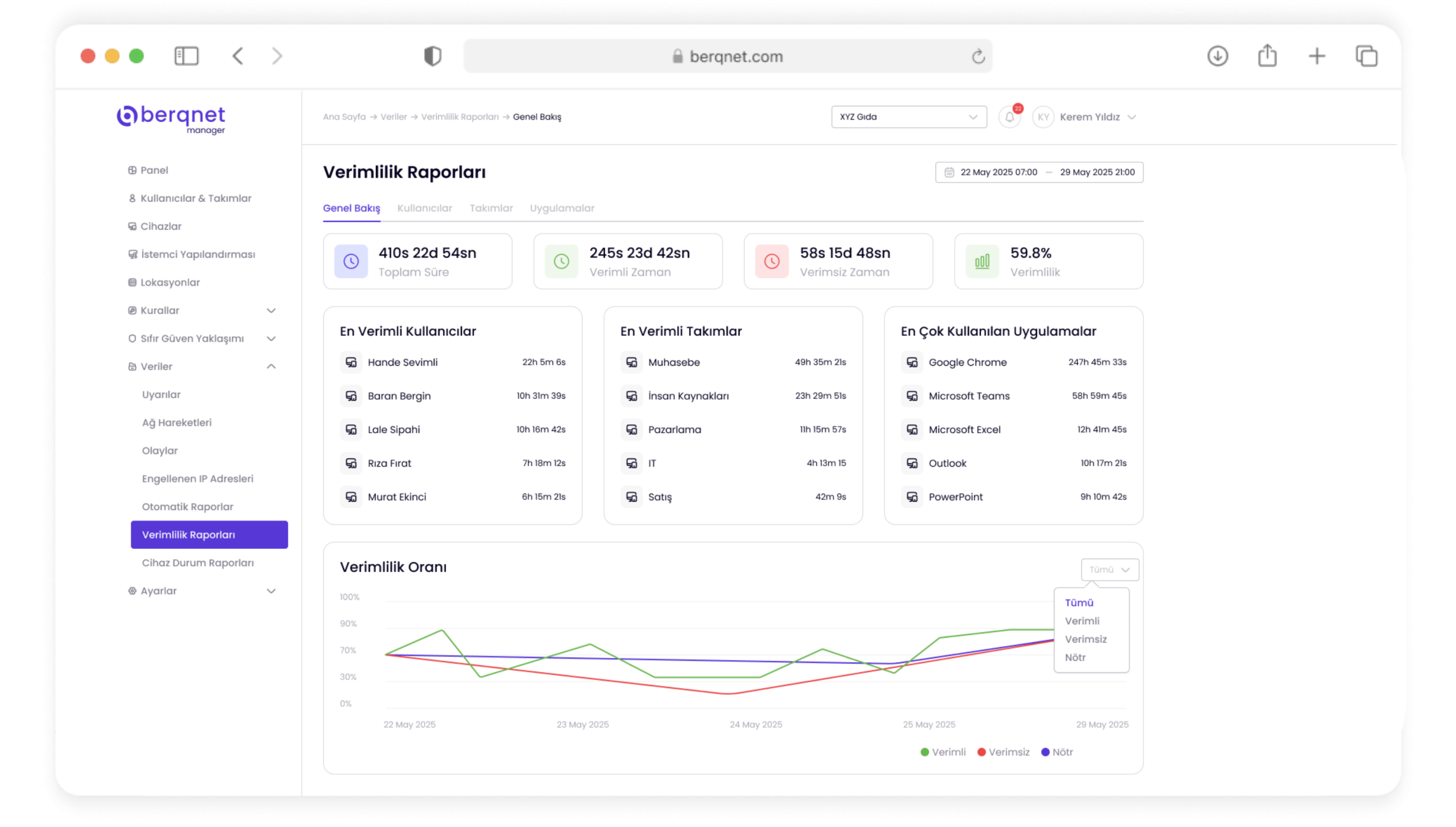Reload the page with the refresh icon
The height and width of the screenshot is (827, 1456).
point(978,56)
